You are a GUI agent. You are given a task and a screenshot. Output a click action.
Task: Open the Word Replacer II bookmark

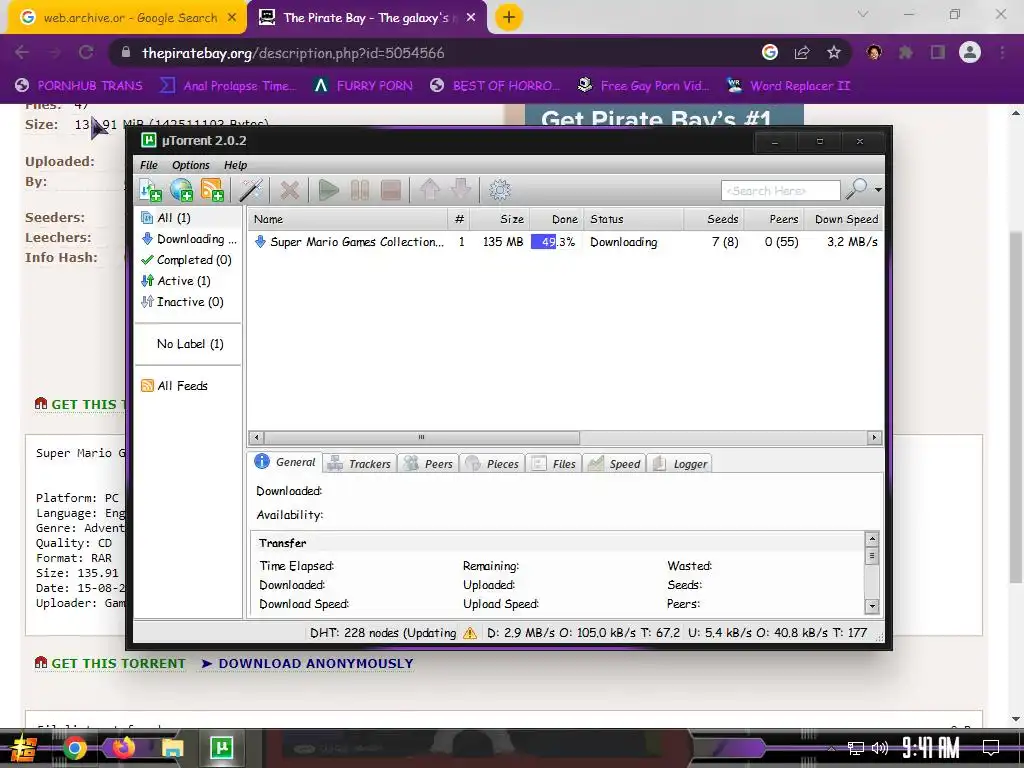pyautogui.click(x=789, y=86)
